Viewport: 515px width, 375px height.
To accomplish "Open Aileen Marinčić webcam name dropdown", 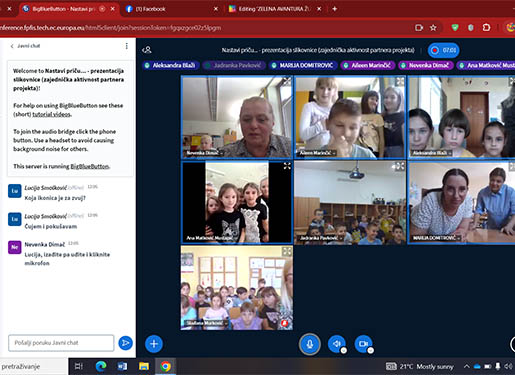I will tap(318, 153).
